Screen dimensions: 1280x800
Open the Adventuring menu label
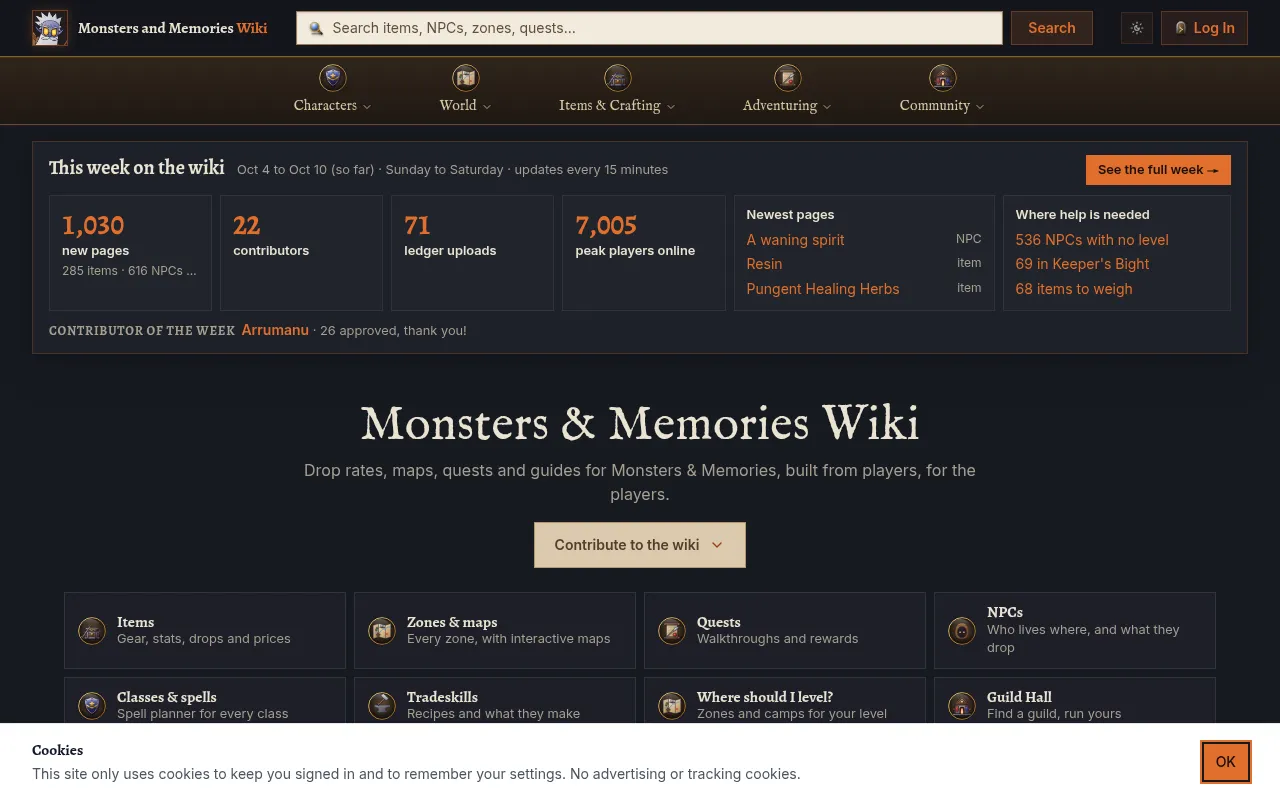click(780, 105)
